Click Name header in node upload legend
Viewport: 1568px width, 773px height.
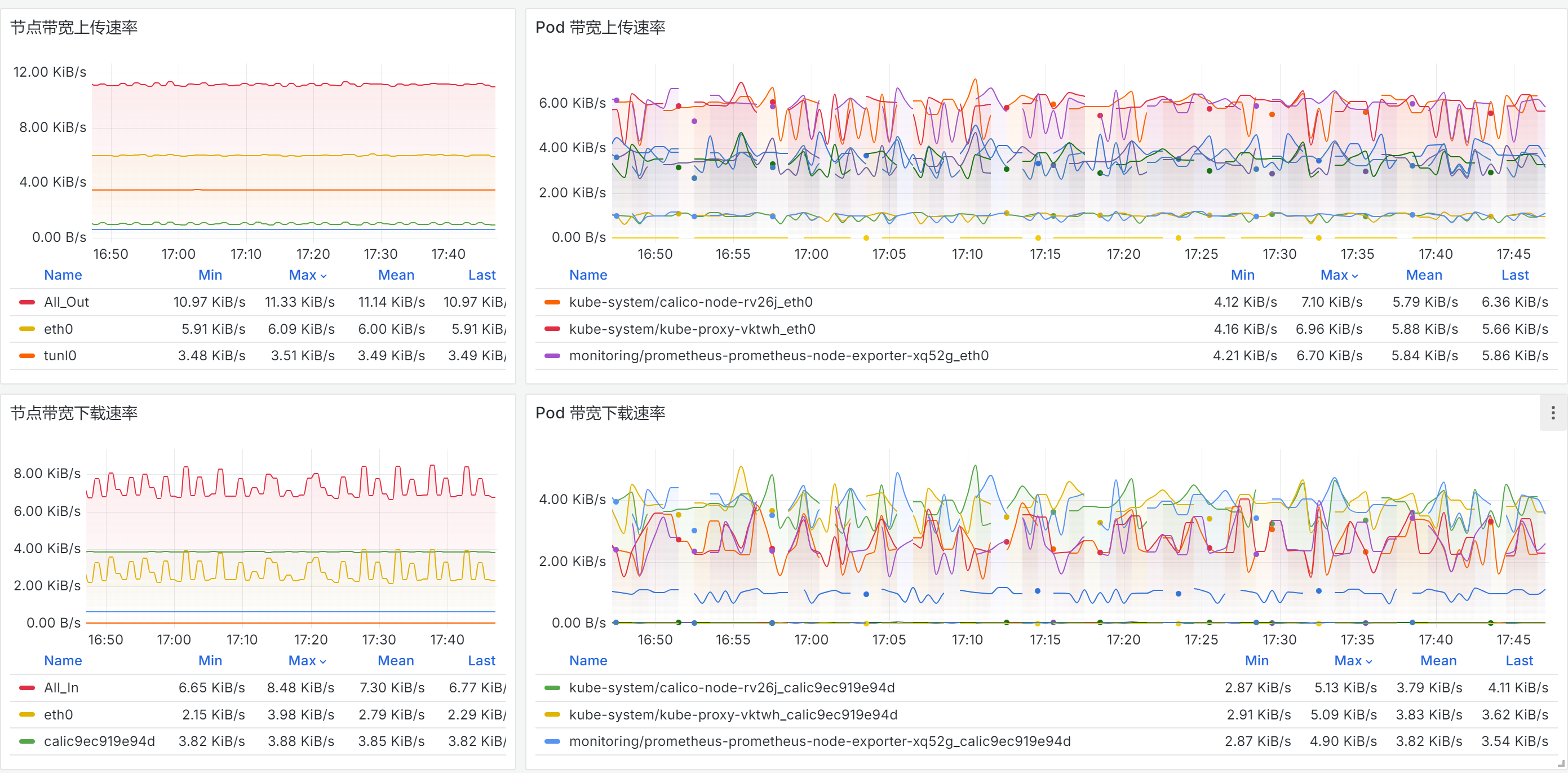click(63, 275)
